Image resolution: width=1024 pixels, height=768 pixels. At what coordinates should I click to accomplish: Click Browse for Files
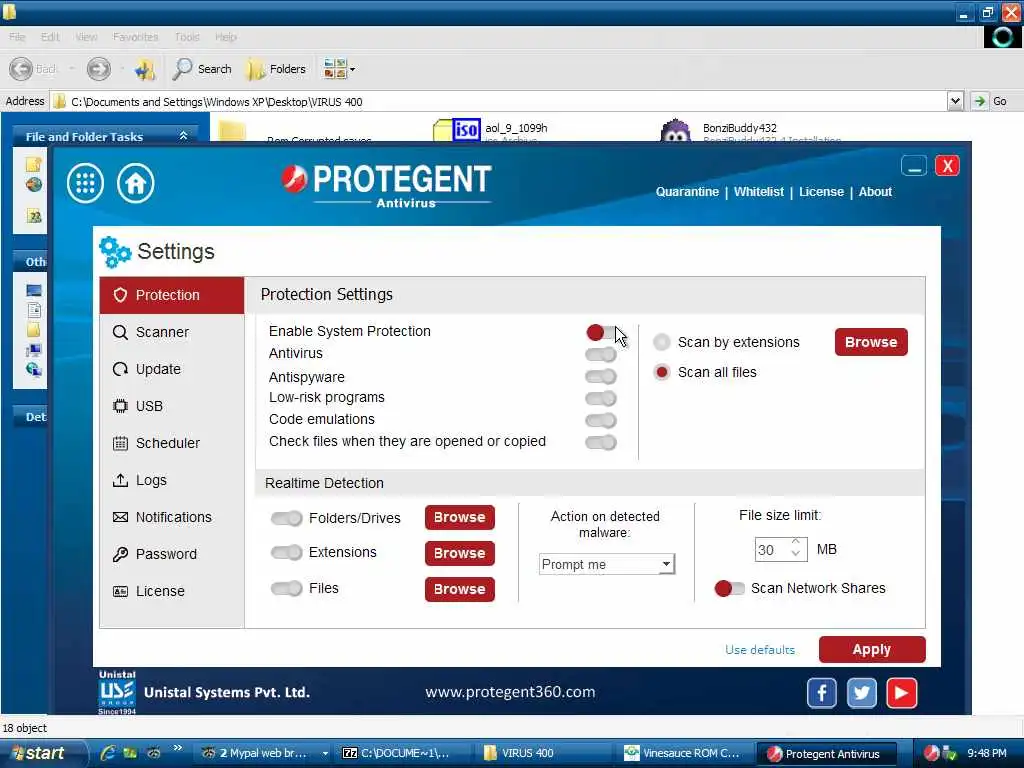[460, 589]
